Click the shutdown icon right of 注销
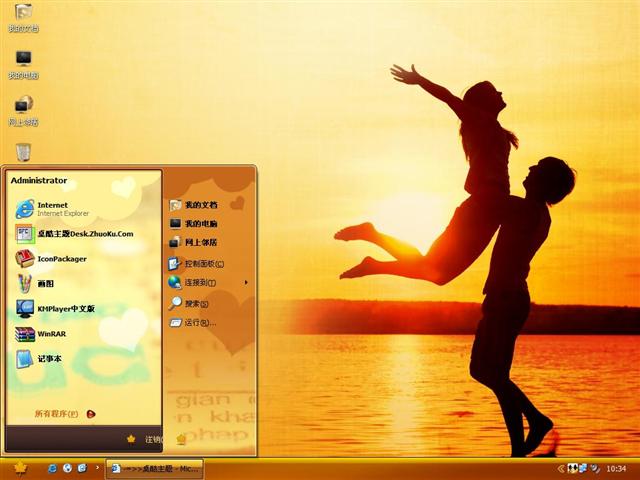 tap(181, 439)
